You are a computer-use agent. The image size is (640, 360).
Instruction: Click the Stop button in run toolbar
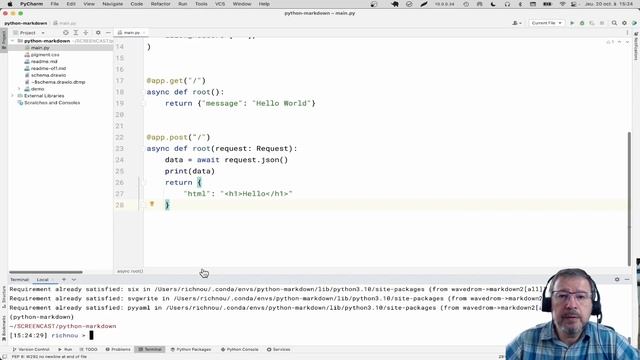[602, 23]
